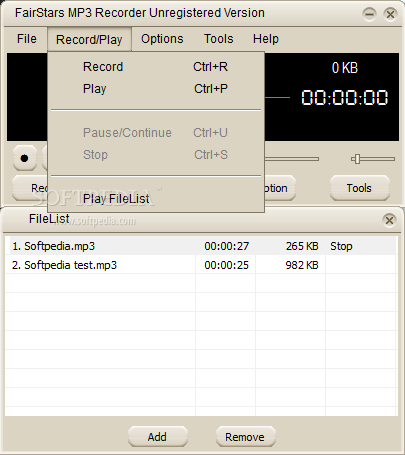Image resolution: width=405 pixels, height=455 pixels.
Task: Open the Options menu
Action: click(162, 39)
